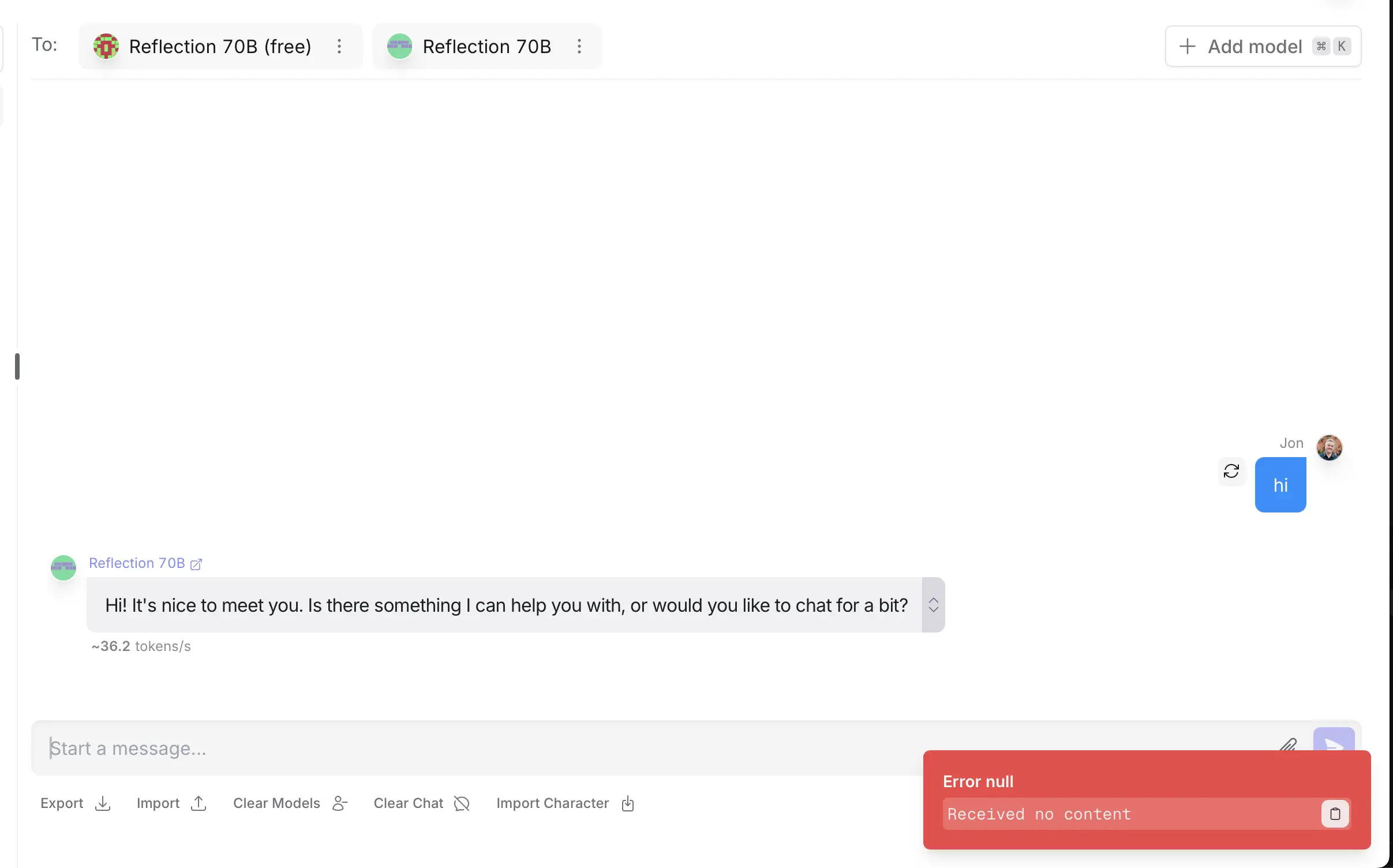Click the 'Error null' toast heading

pos(978,781)
